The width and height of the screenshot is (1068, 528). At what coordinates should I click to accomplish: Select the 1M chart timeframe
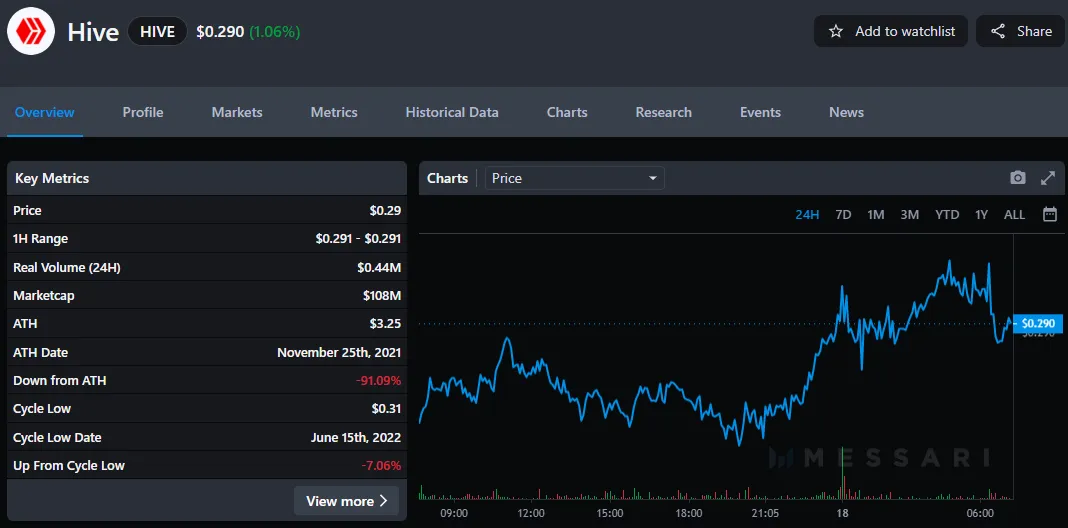pos(876,215)
